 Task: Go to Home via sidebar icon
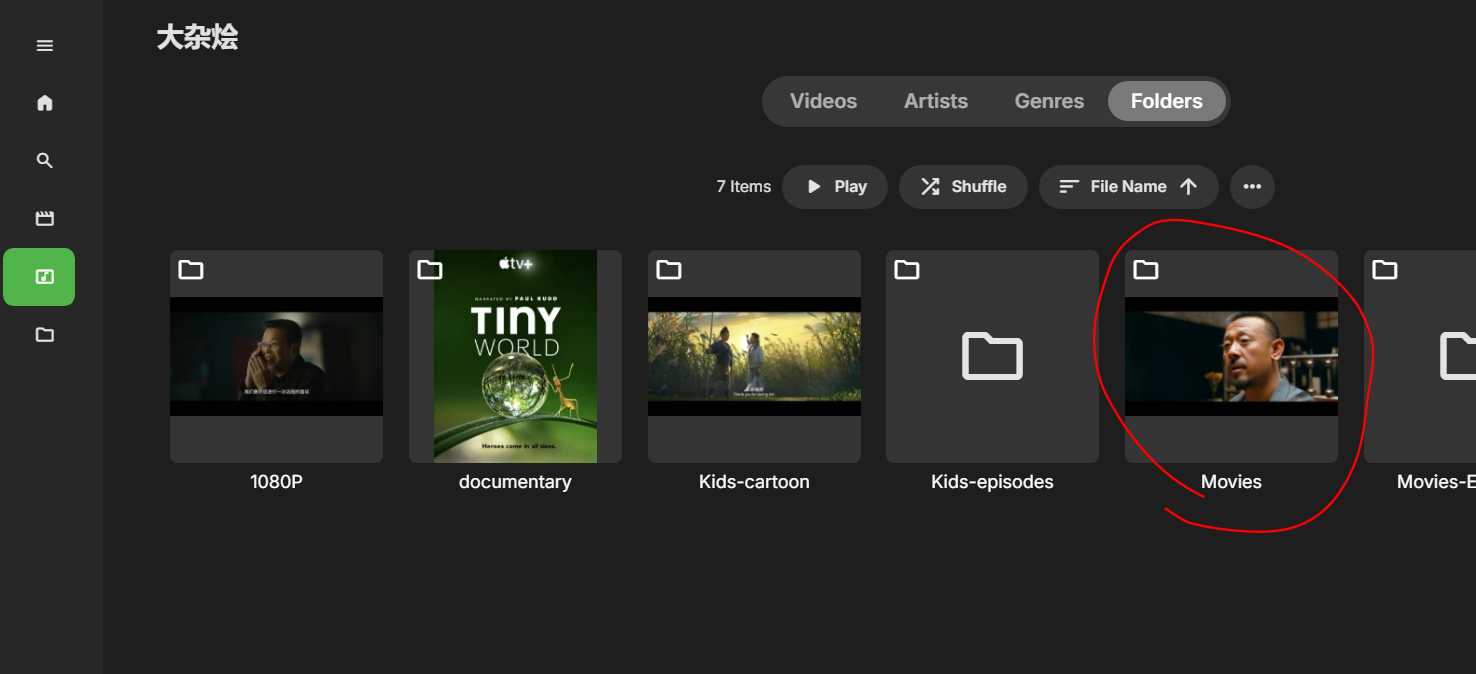pyautogui.click(x=45, y=103)
